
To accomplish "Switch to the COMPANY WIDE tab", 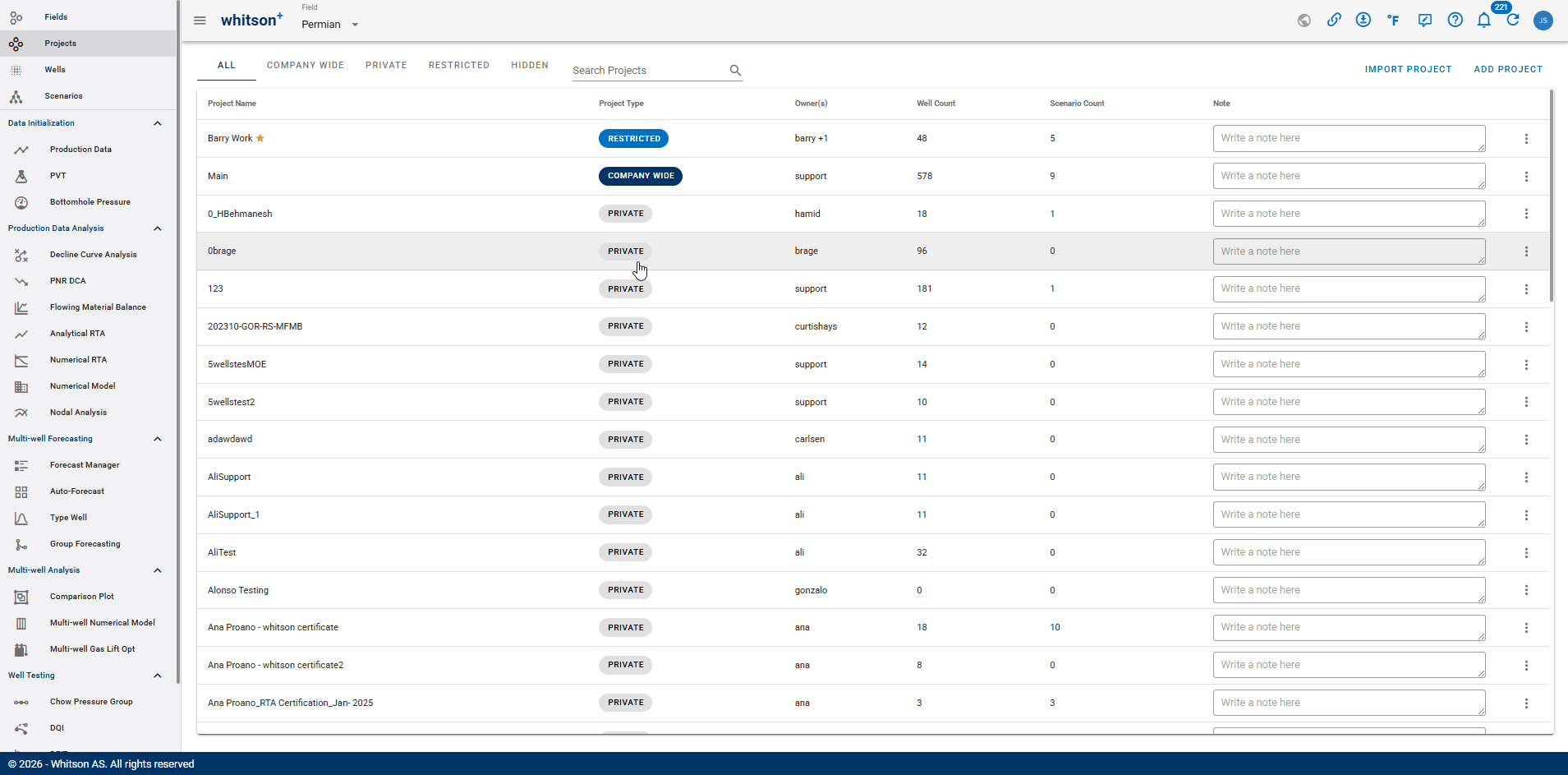I will [x=306, y=65].
